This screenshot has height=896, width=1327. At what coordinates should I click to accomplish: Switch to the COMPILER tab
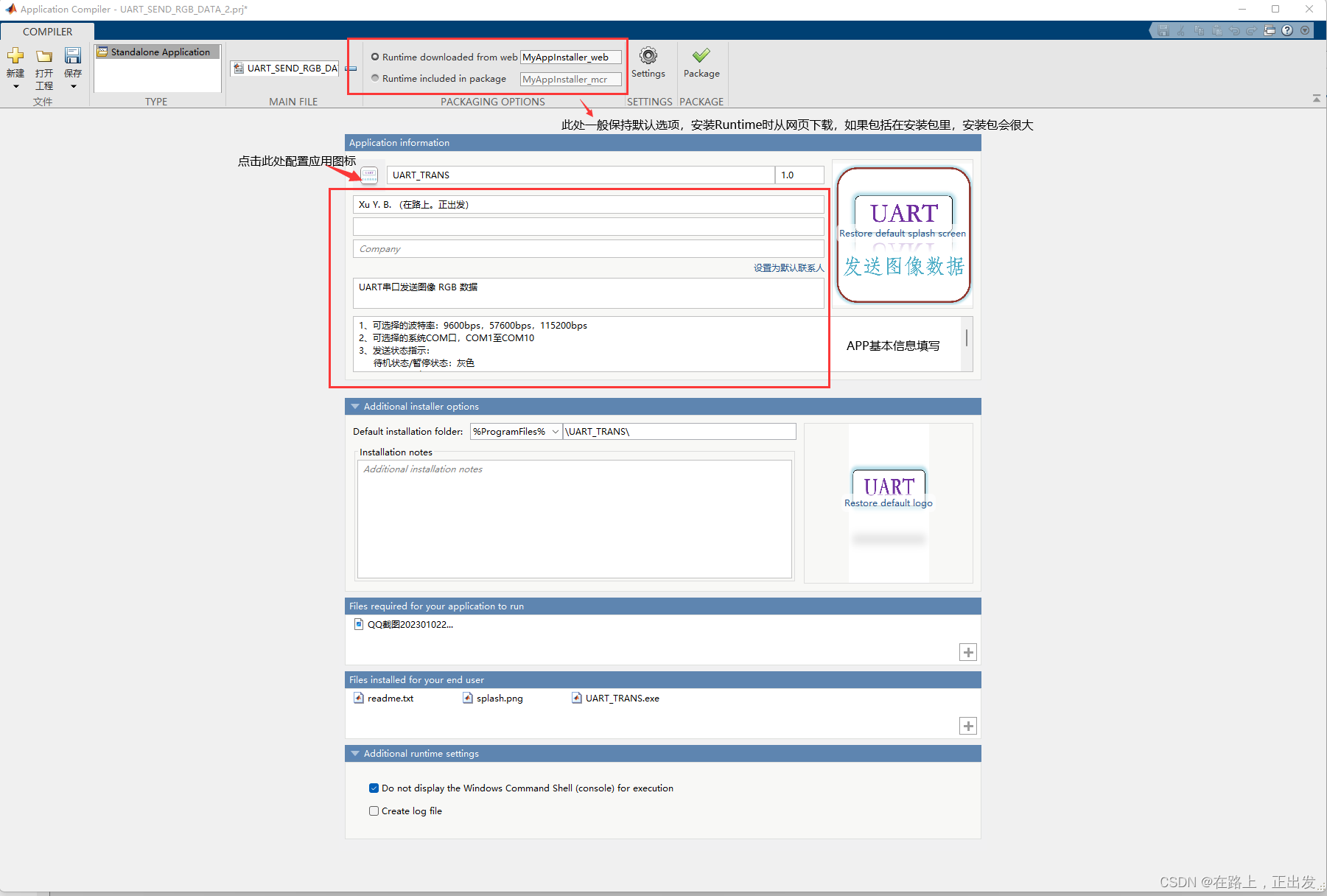47,32
